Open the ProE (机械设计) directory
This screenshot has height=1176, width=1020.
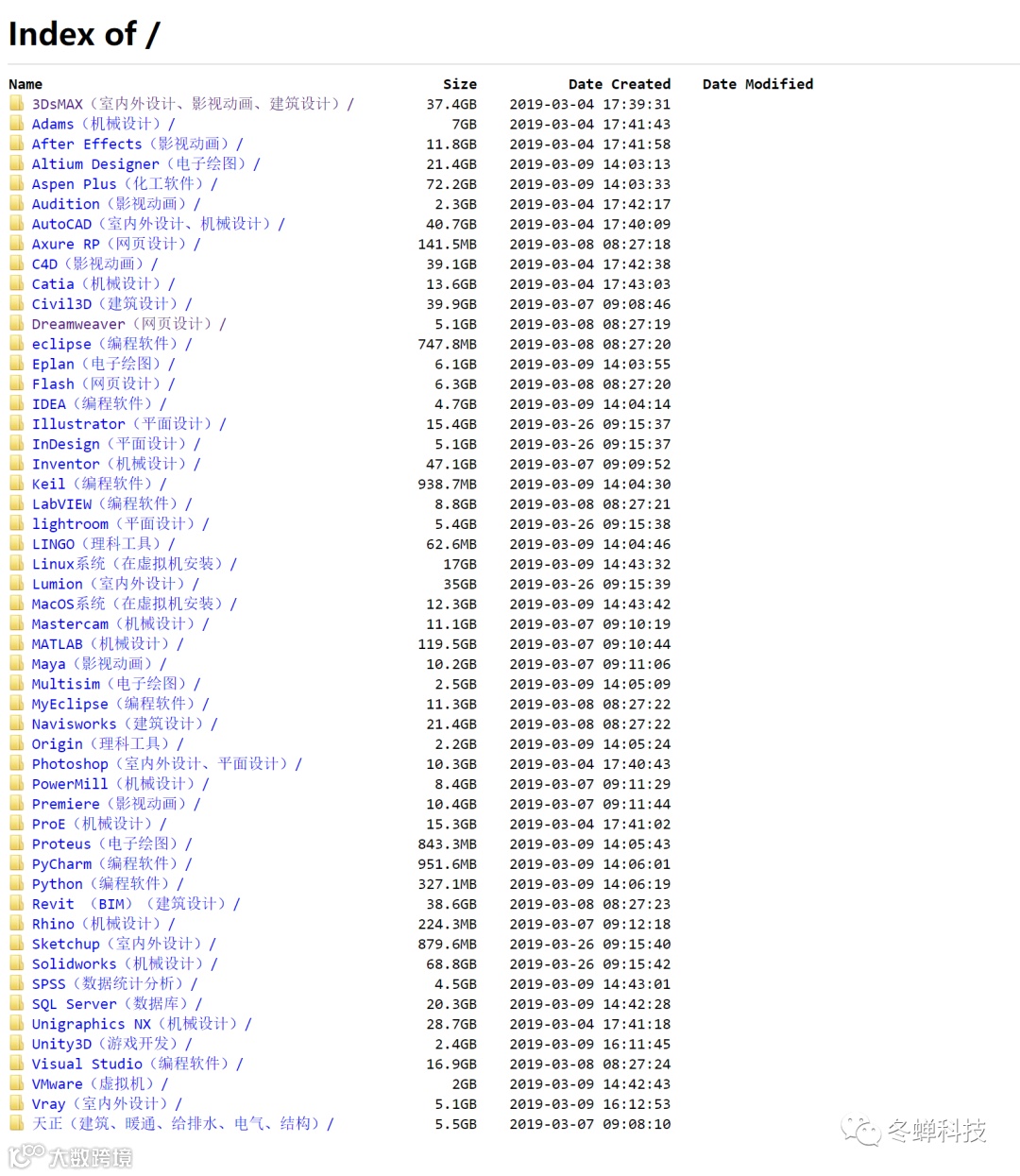99,824
